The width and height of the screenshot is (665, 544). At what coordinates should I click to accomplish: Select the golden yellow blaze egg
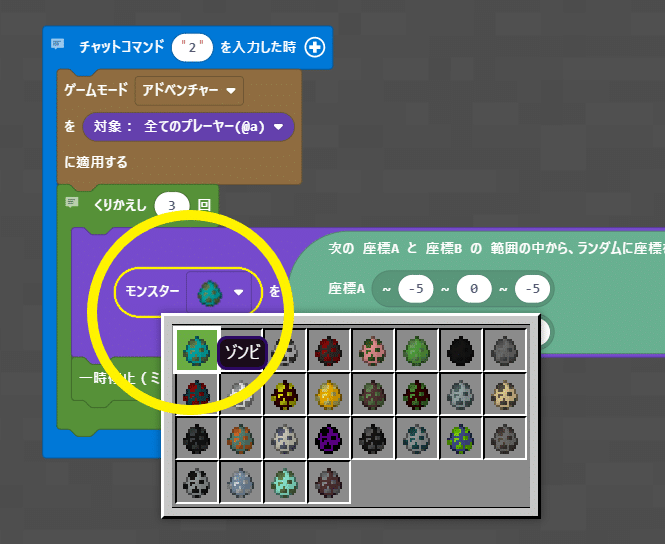coord(328,395)
